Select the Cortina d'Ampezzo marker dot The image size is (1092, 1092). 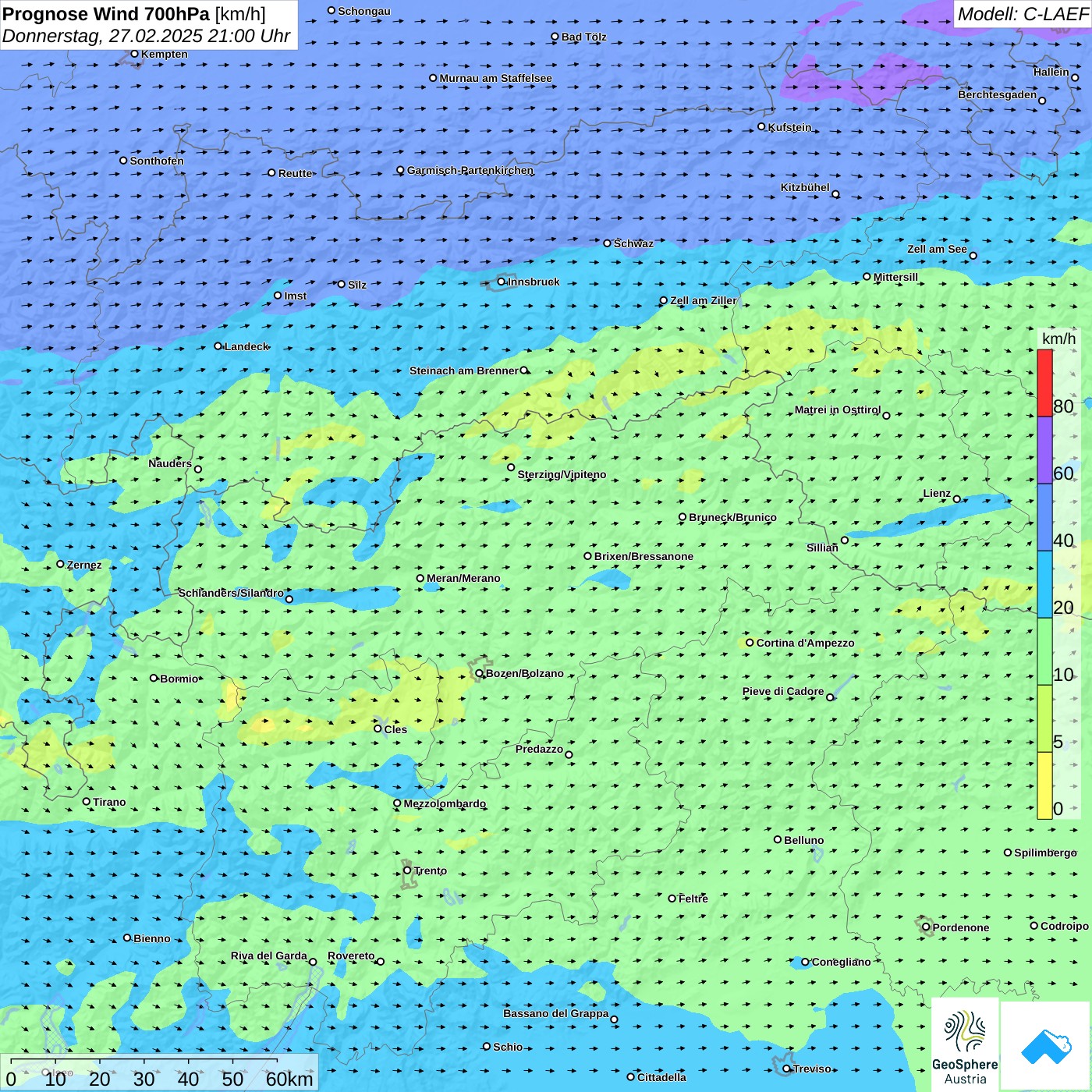750,643
